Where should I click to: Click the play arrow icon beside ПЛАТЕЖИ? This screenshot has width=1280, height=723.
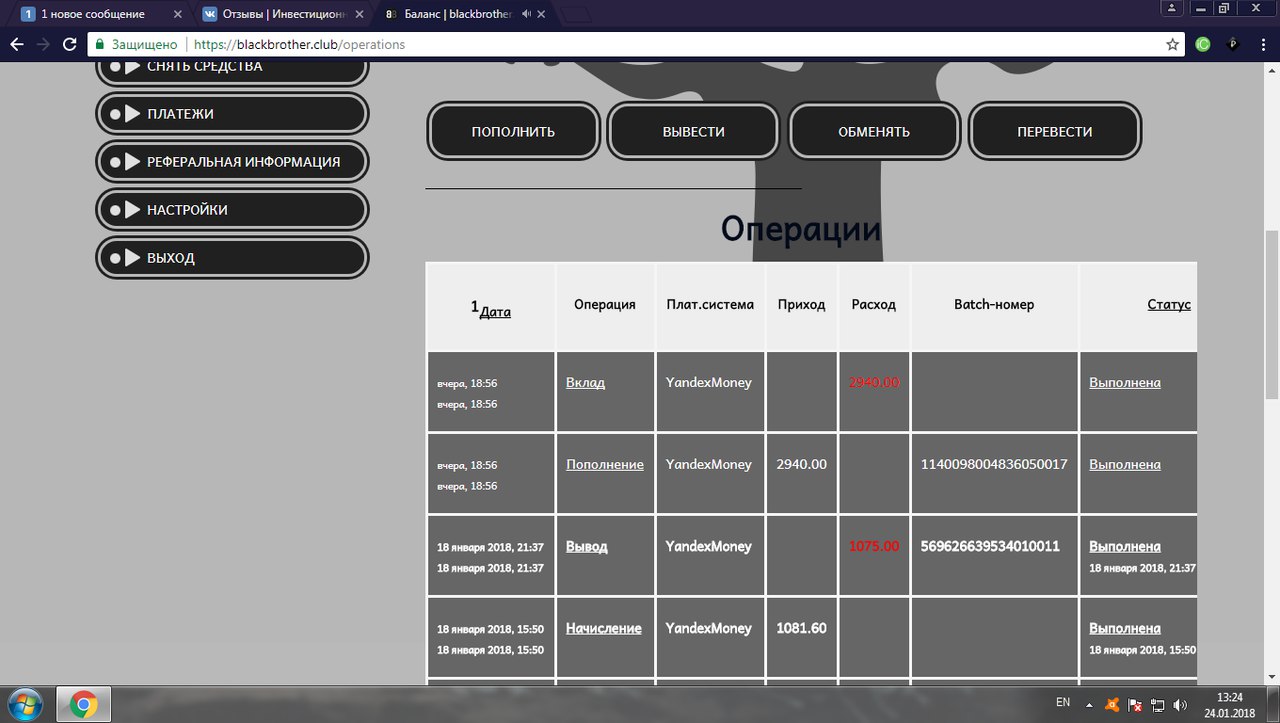(132, 114)
